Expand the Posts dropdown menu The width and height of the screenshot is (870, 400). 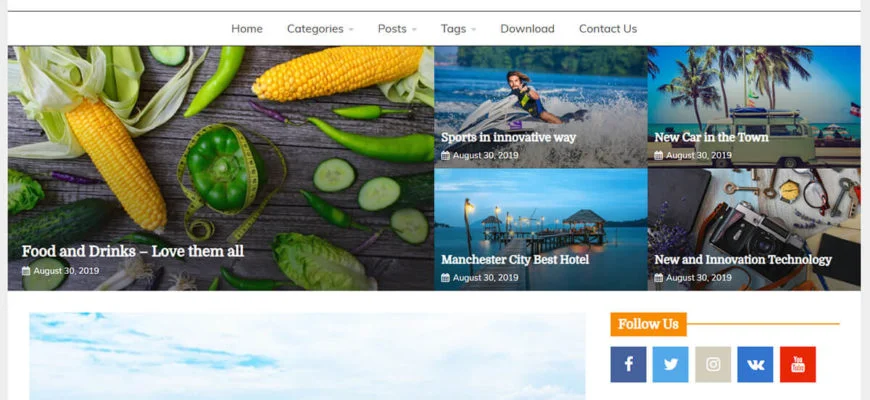tap(397, 29)
